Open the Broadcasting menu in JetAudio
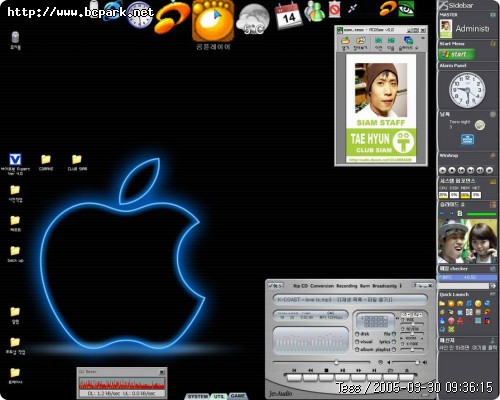Screen dimensions: 500x400 (385, 286)
